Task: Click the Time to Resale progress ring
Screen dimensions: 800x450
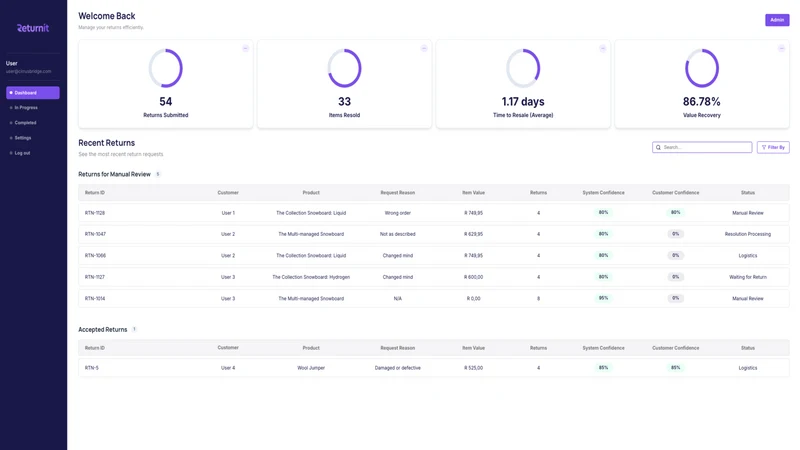Action: 523,68
